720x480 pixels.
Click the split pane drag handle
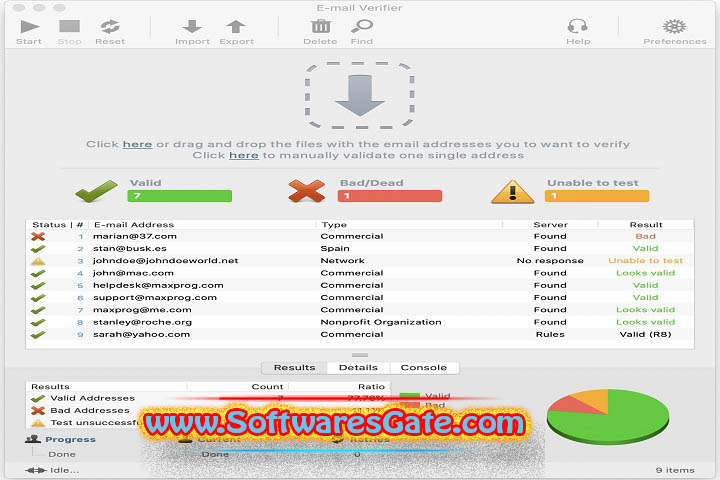pos(360,355)
